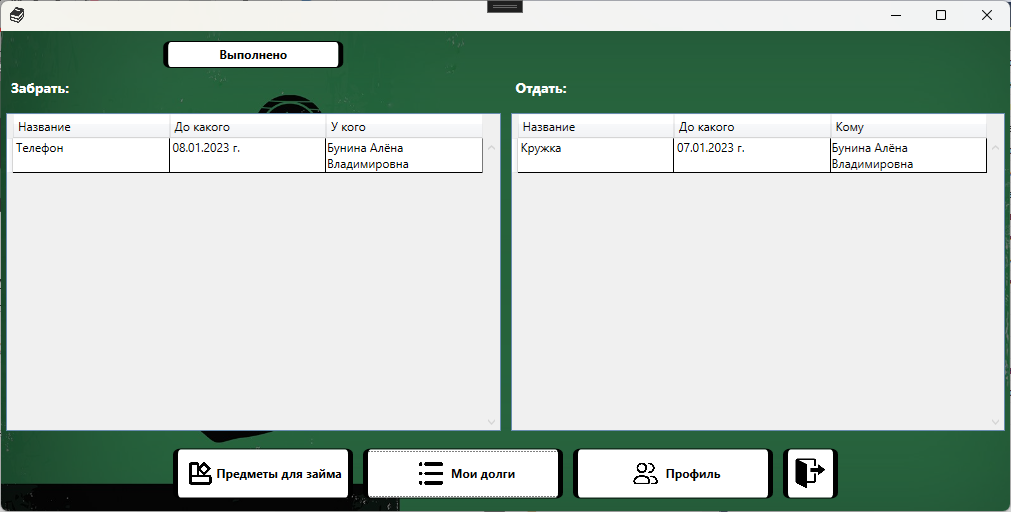Click scroll-up arrow of Отдать list

click(996, 148)
